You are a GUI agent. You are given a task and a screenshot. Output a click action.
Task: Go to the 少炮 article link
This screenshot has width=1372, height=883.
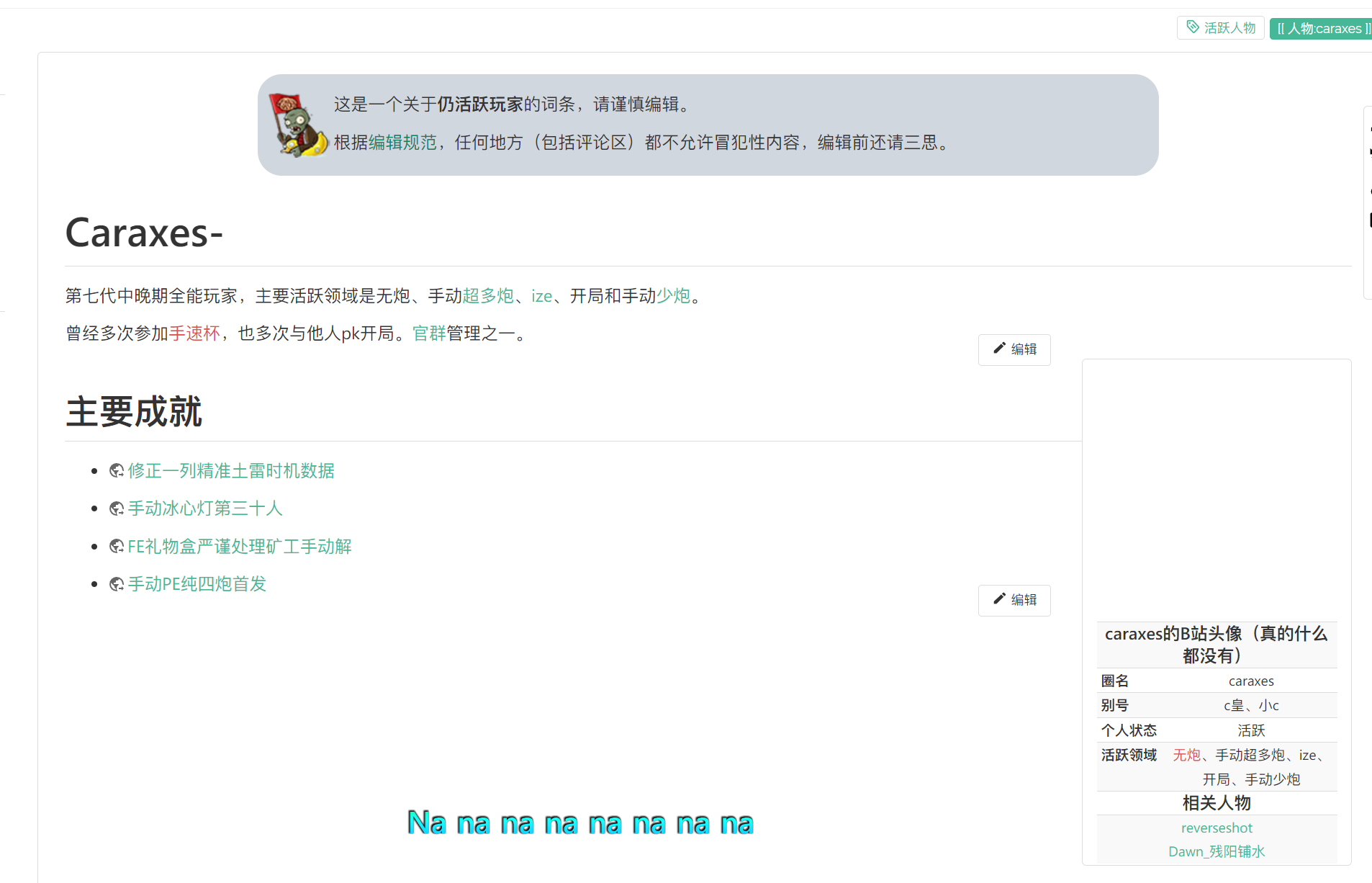673,296
